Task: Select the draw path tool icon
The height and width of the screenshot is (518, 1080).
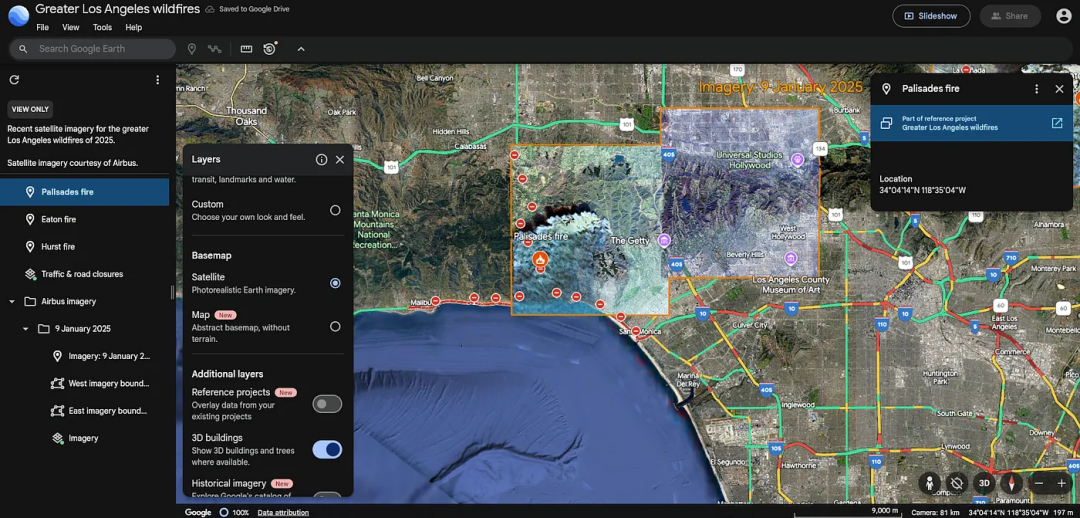Action: [215, 49]
